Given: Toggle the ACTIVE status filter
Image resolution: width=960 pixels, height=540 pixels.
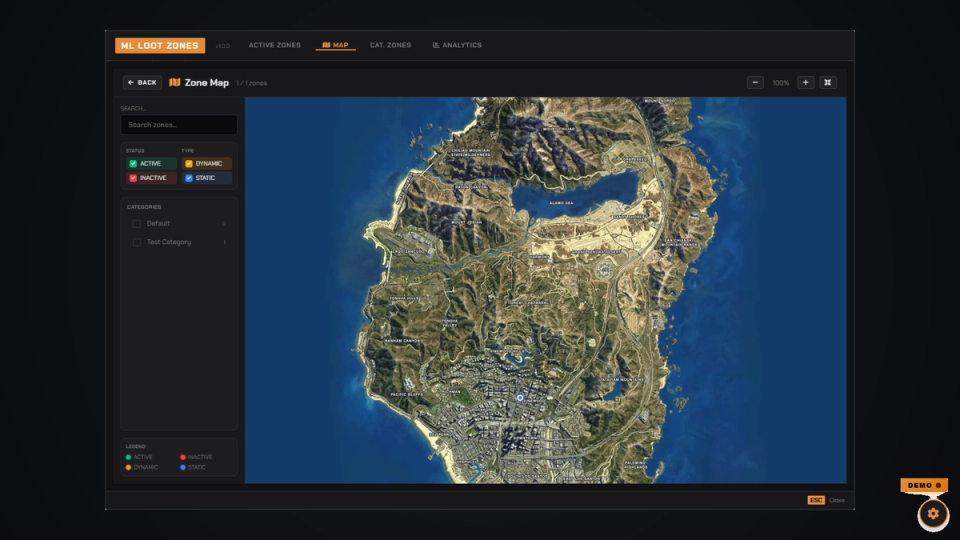Looking at the screenshot, I should pos(151,163).
